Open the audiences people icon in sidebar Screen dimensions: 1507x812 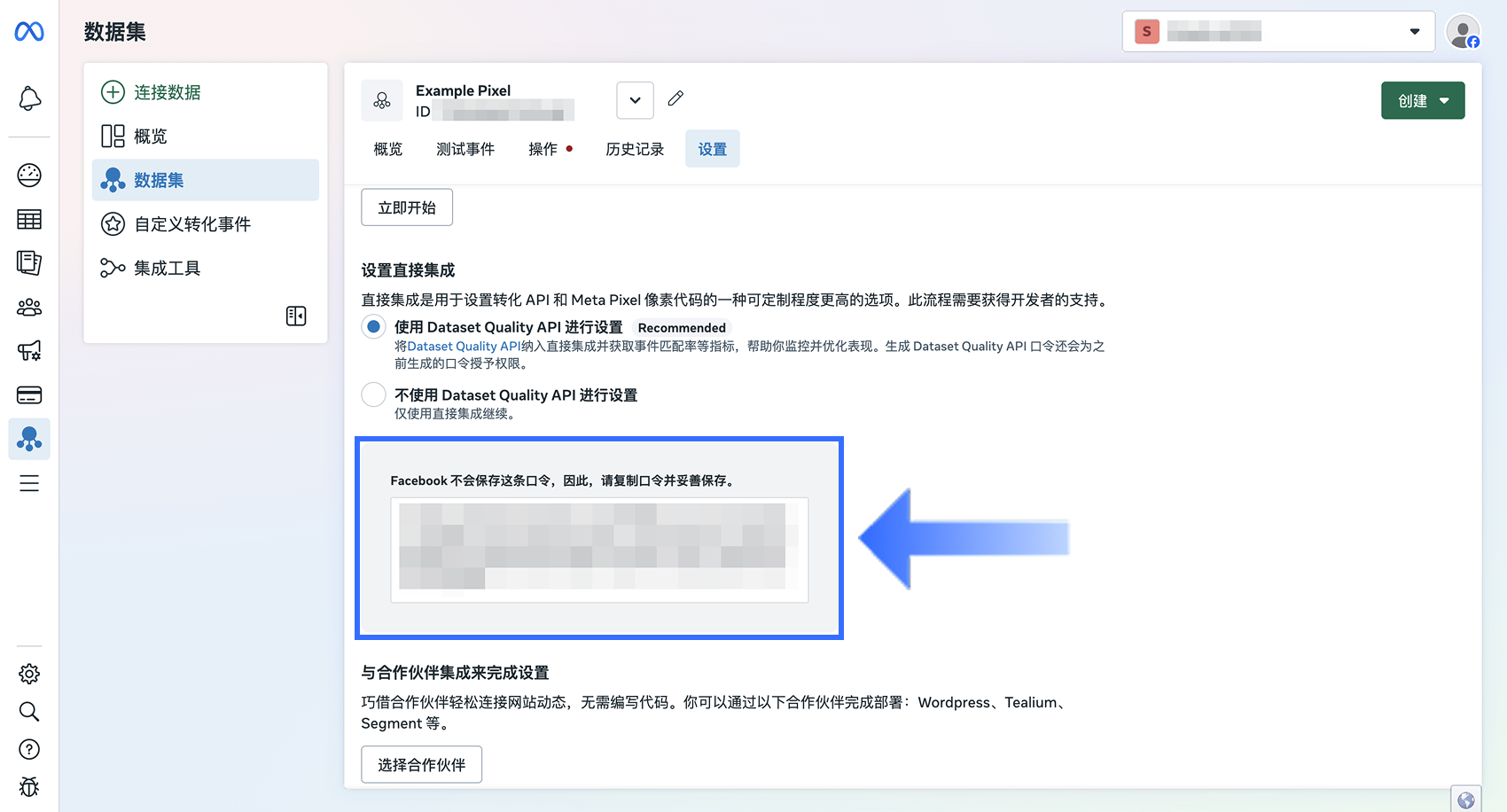click(x=29, y=308)
